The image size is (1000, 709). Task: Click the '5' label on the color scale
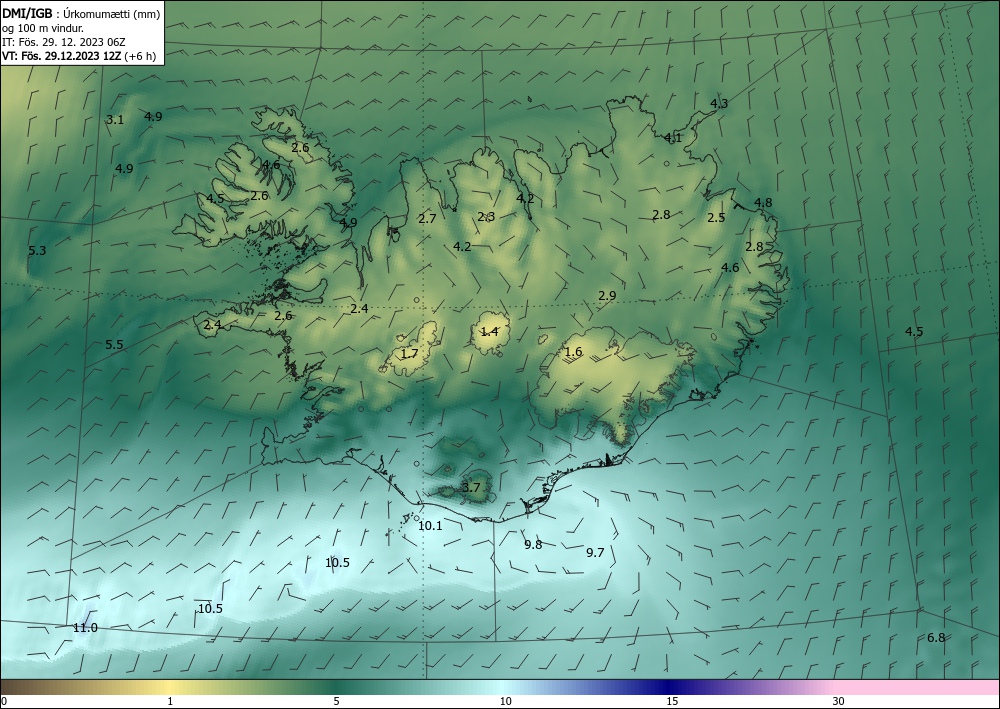point(336,702)
